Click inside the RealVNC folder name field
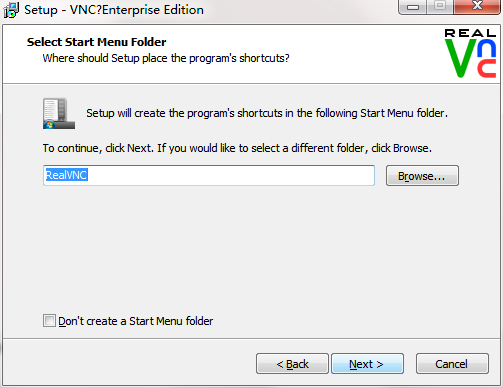 (209, 175)
